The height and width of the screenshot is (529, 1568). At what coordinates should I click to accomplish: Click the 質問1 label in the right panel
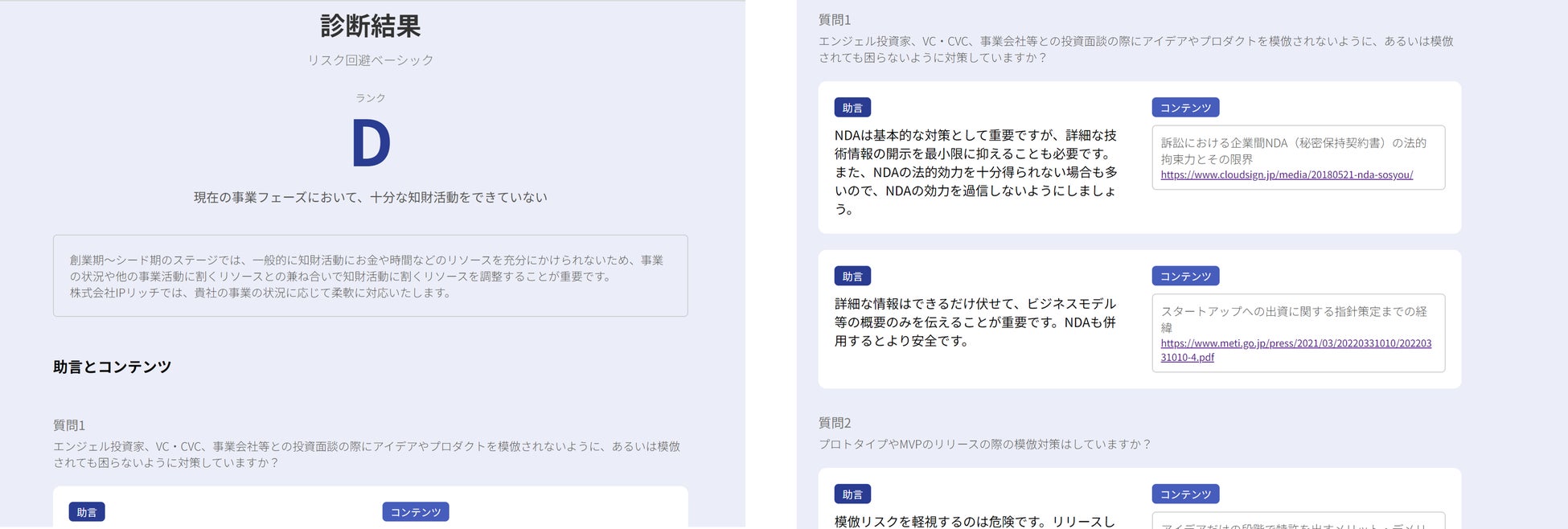(x=835, y=20)
